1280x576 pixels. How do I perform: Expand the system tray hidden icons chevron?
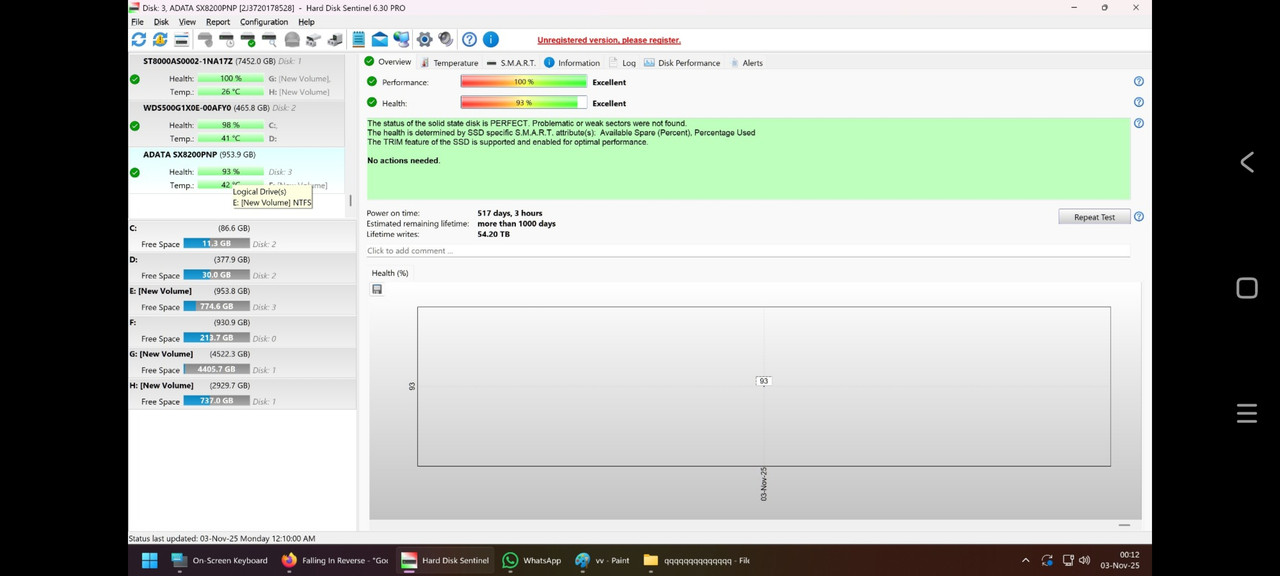1025,560
